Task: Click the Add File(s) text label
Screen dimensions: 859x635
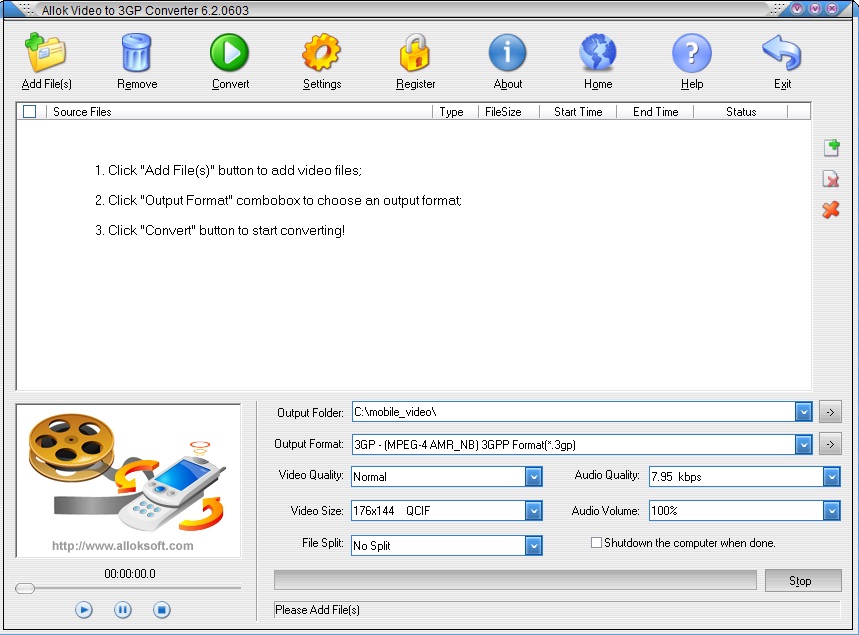Action: click(x=47, y=84)
